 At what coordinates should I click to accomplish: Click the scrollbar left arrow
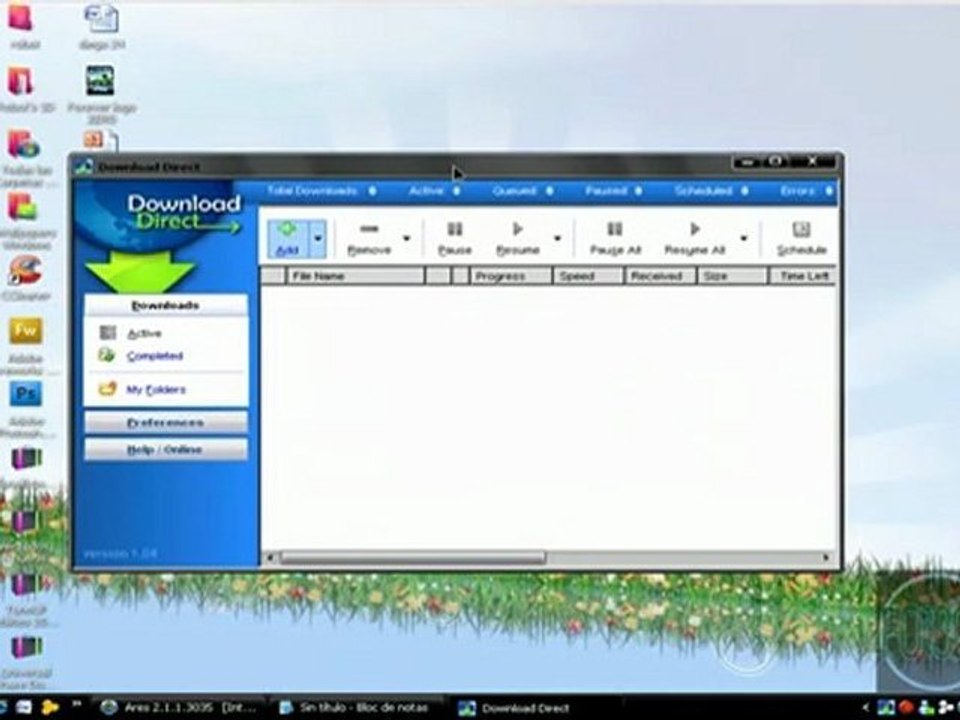click(x=269, y=558)
